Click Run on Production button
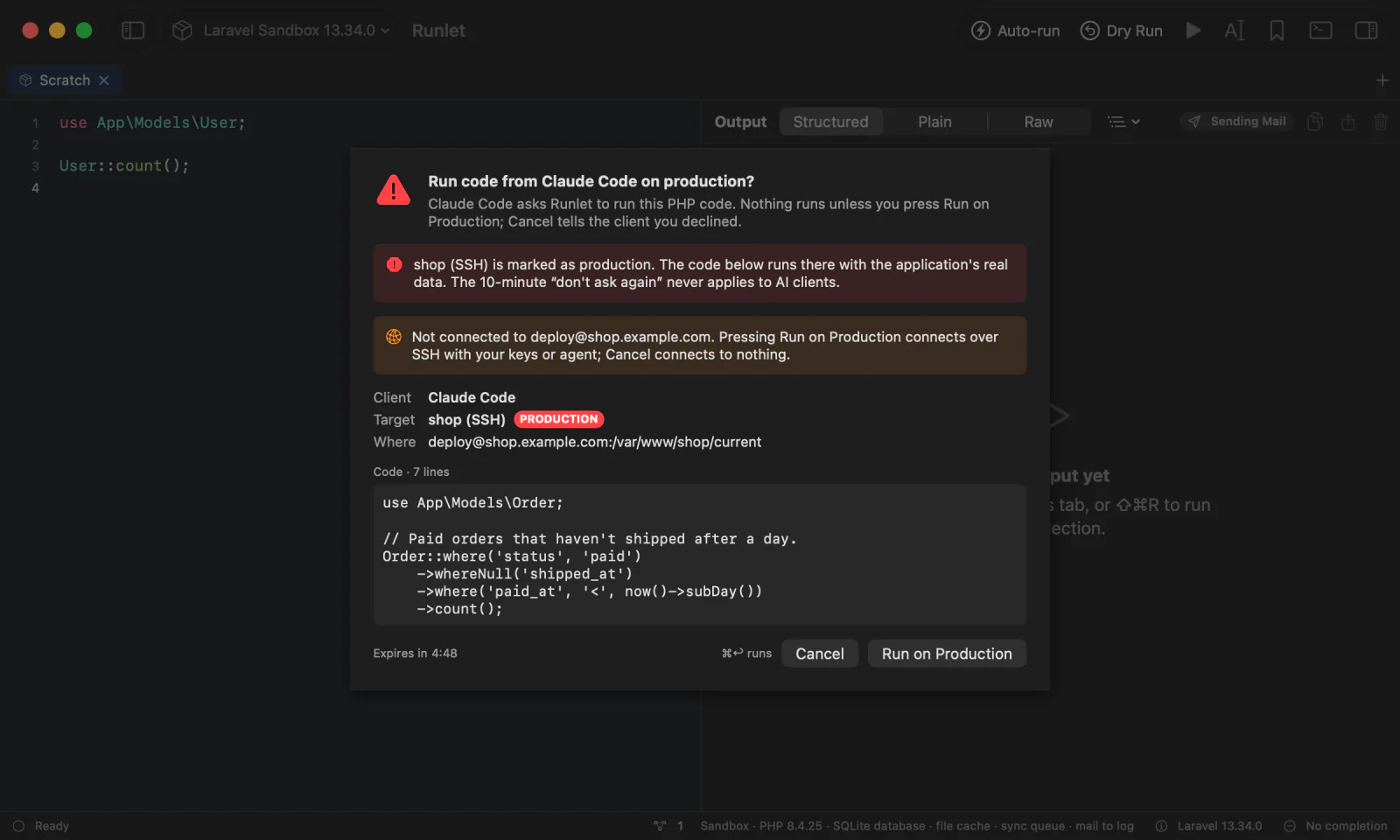The height and width of the screenshot is (840, 1400). tap(947, 654)
